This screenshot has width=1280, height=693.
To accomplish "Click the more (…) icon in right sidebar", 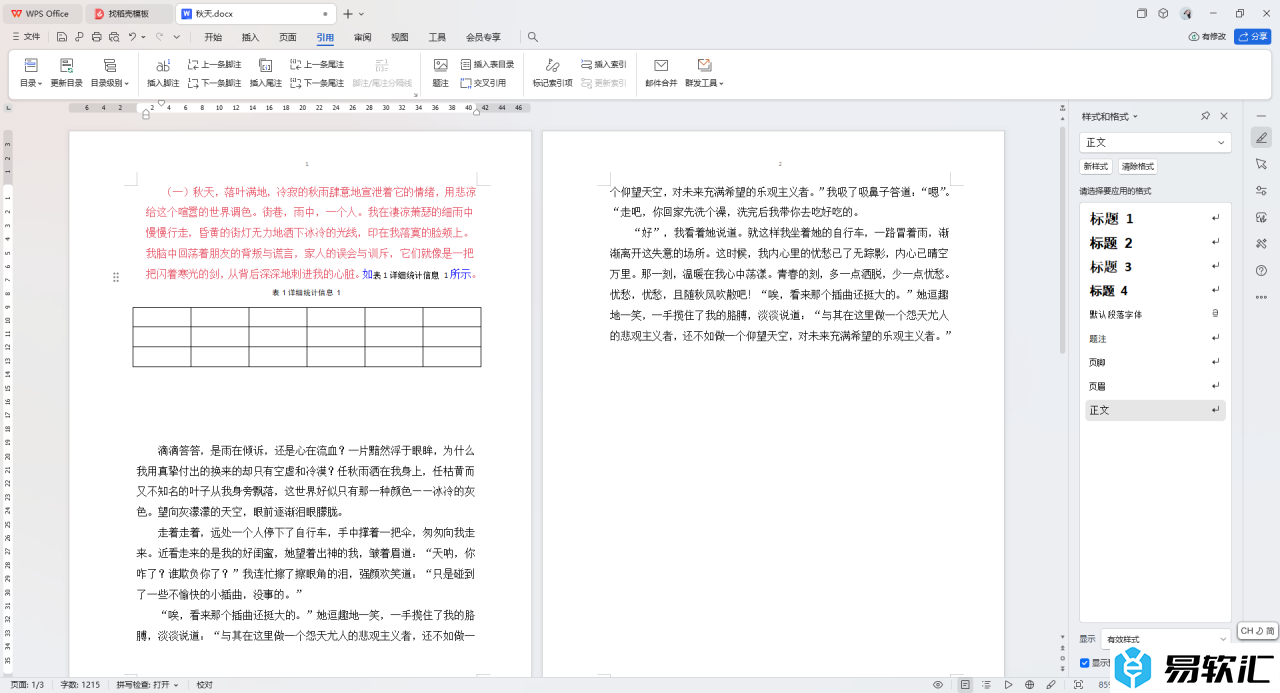I will pyautogui.click(x=1261, y=296).
